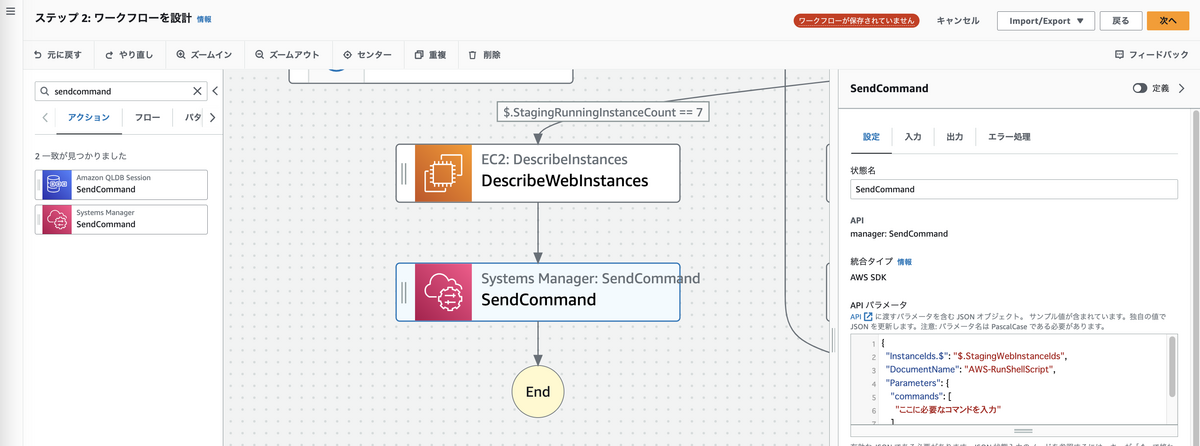Move the action tabs right with arrow
The width and height of the screenshot is (1200, 446).
pyautogui.click(x=211, y=118)
